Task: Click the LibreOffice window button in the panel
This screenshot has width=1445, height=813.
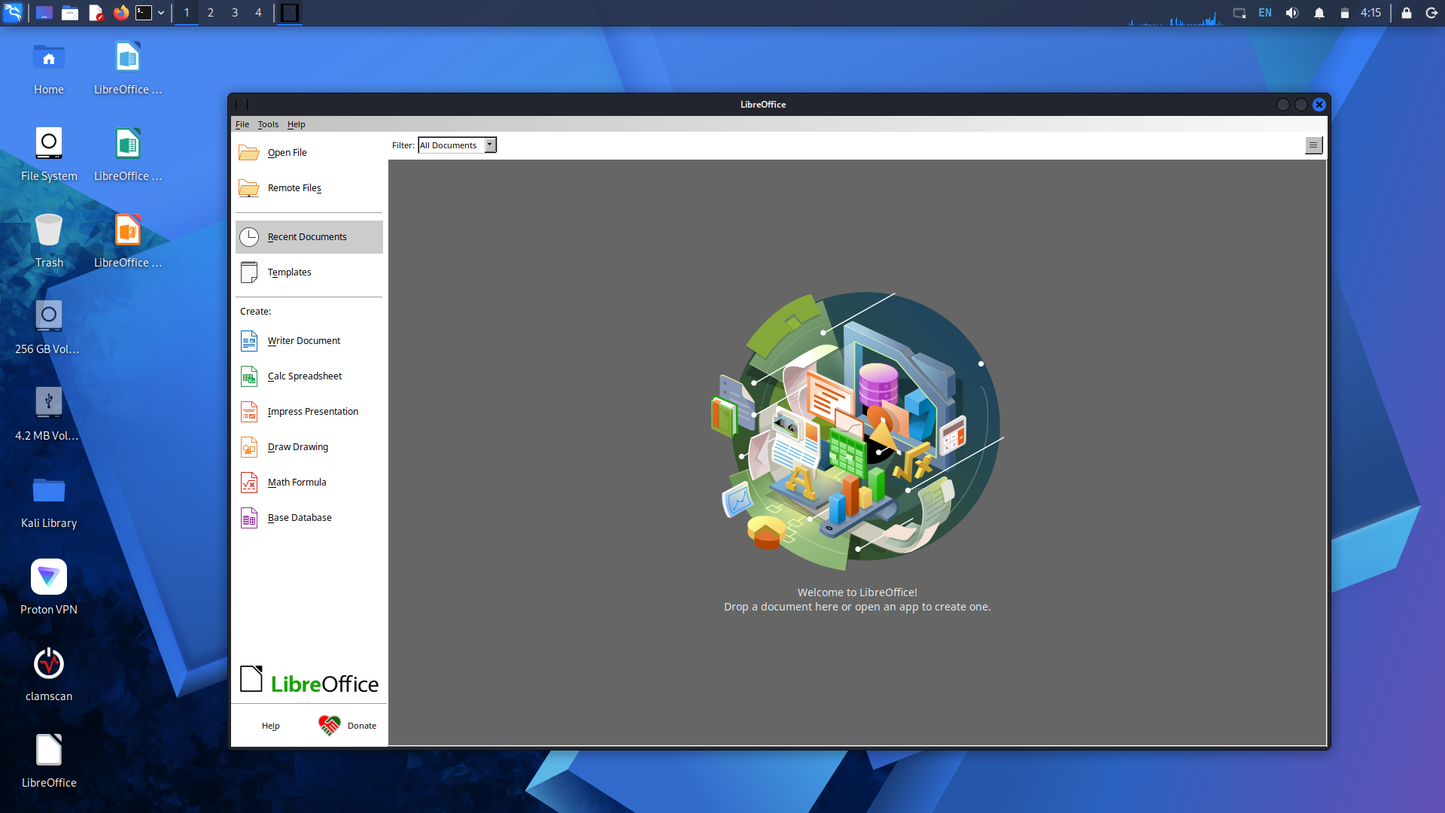Action: pos(289,13)
